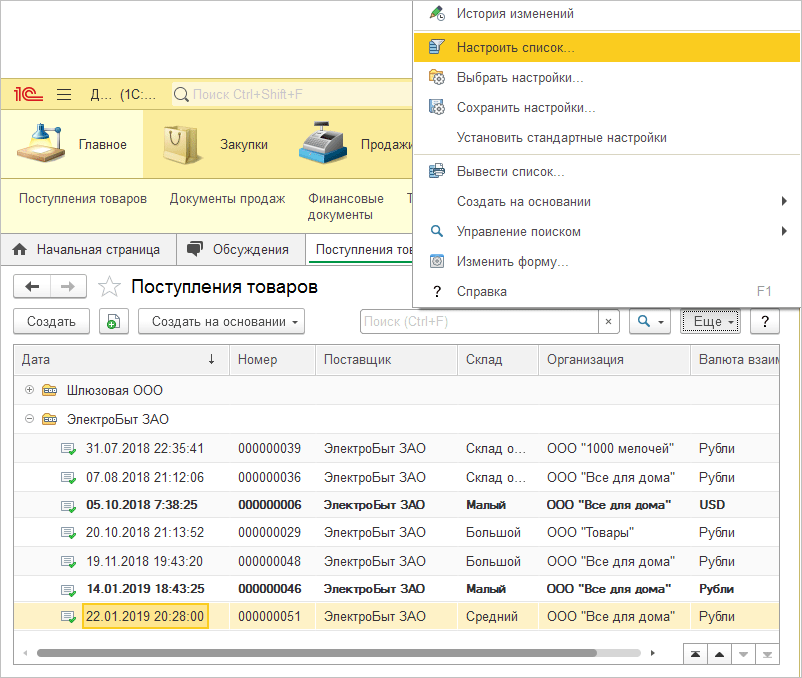Viewport: 802px width, 678px height.
Task: Sort by the Дата column header
Action: pos(121,359)
